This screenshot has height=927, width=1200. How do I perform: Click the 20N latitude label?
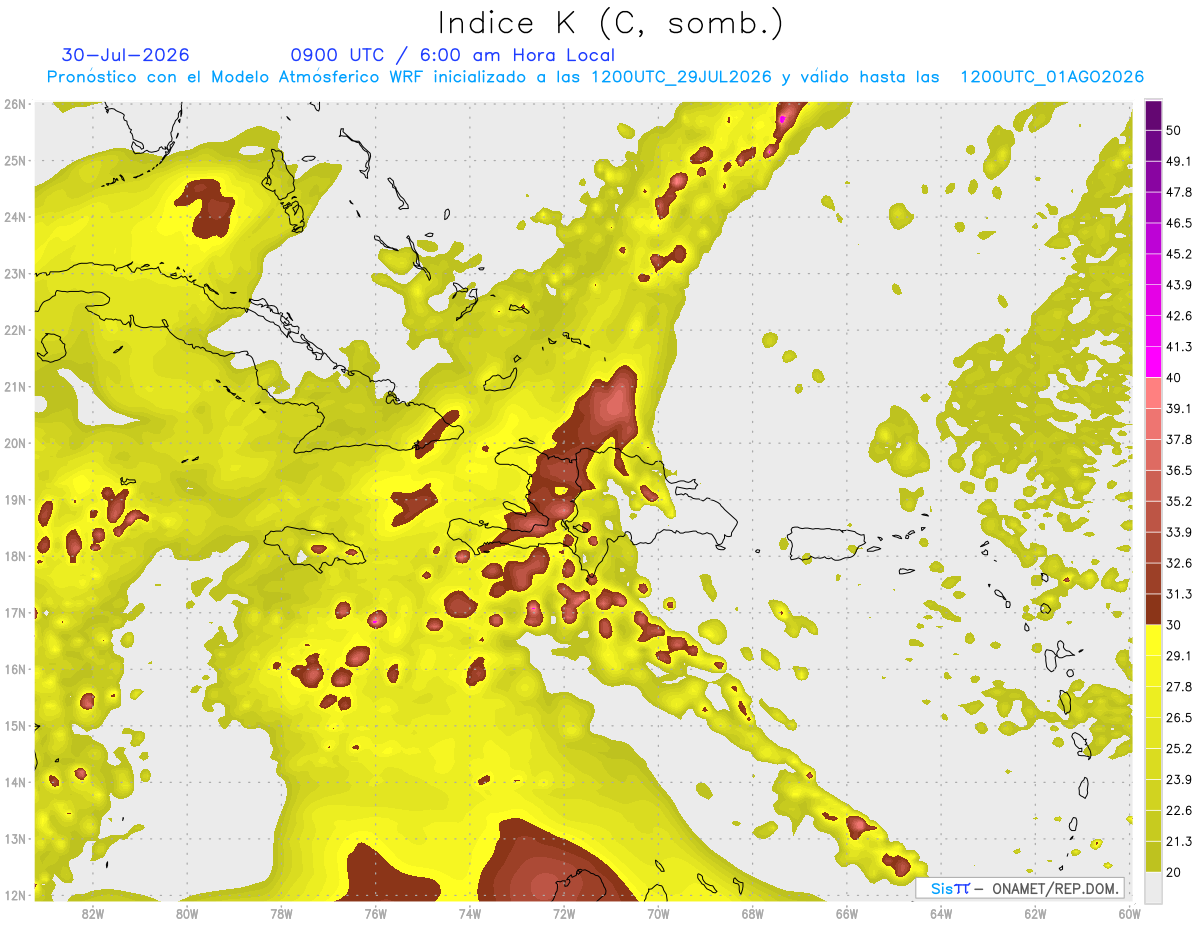[x=15, y=443]
